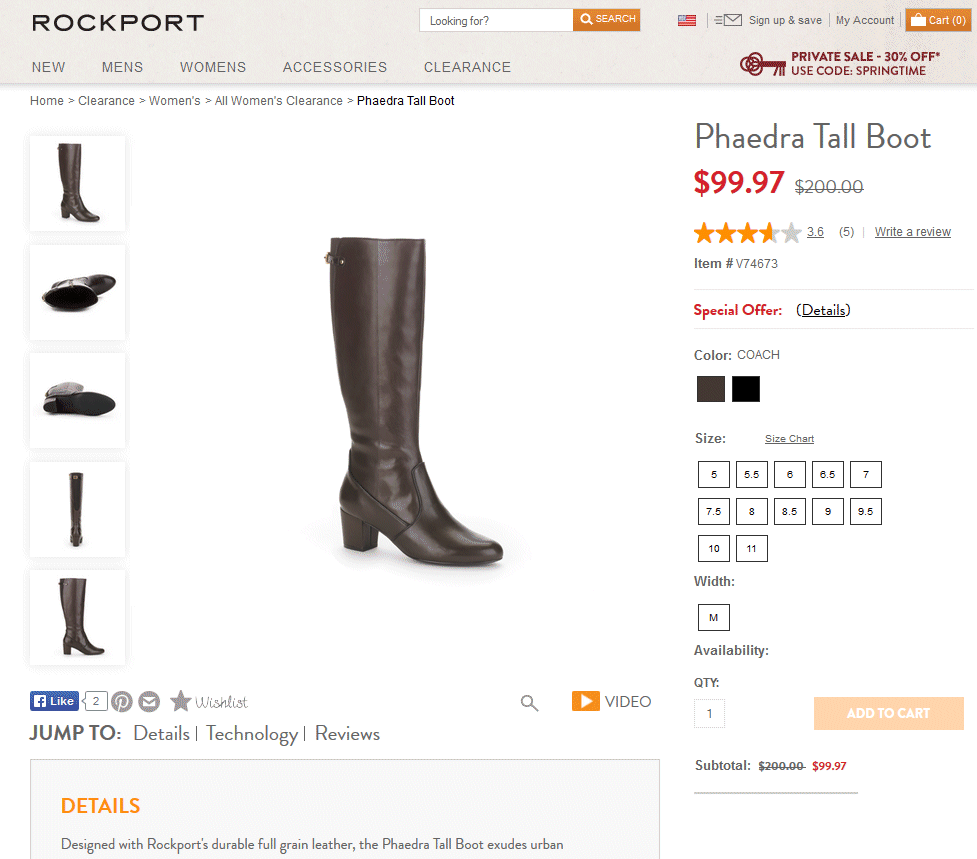The height and width of the screenshot is (859, 977).
Task: Select width M option
Action: (714, 618)
